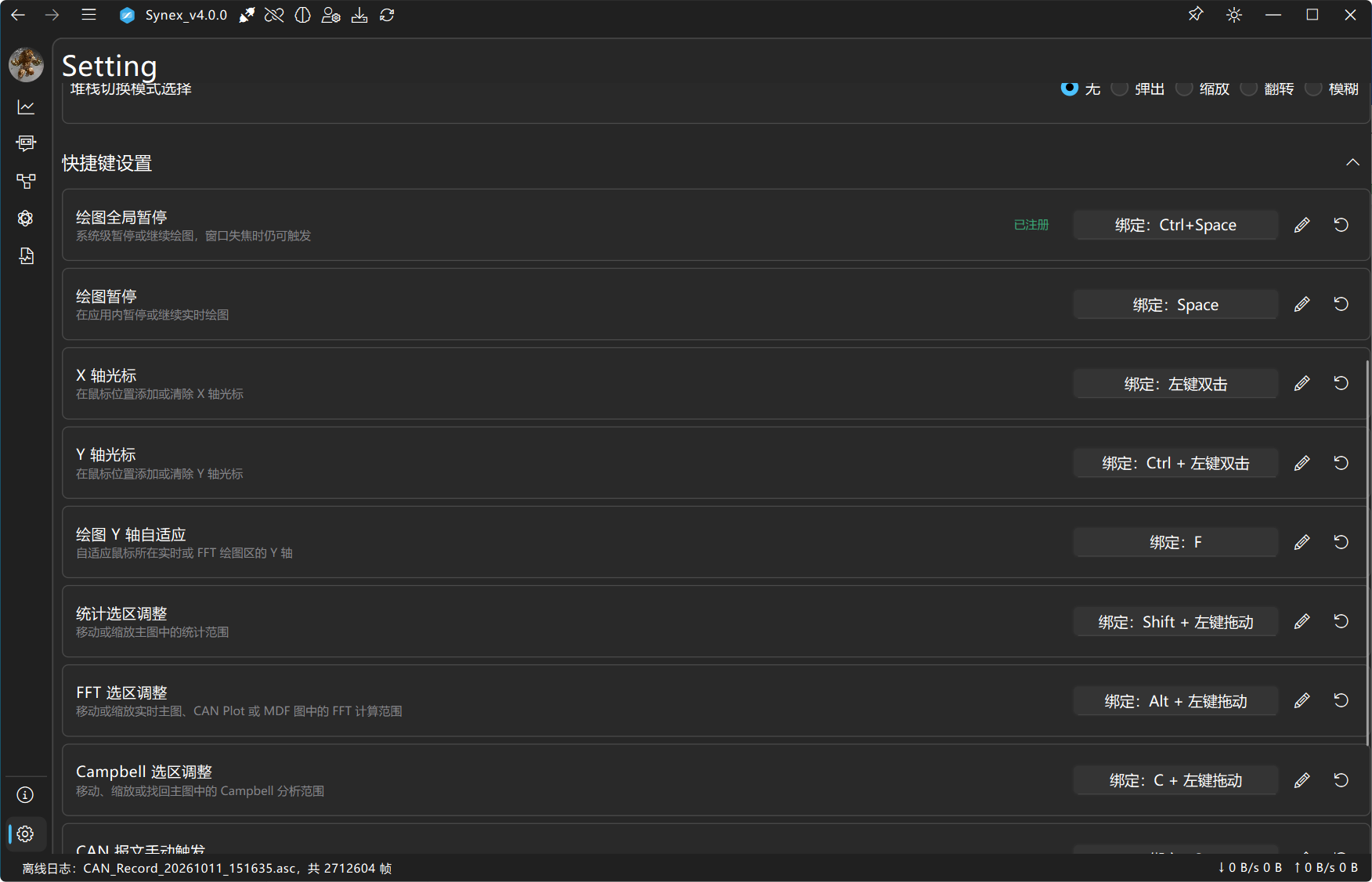The width and height of the screenshot is (1372, 882).
Task: Click the refresh icon in title bar
Action: click(387, 15)
